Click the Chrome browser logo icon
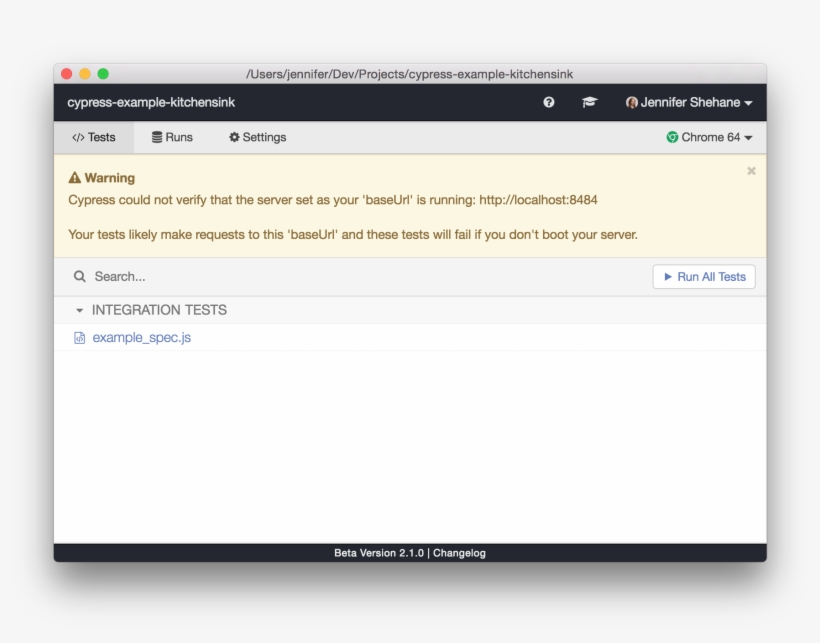The width and height of the screenshot is (820, 643). (672, 137)
